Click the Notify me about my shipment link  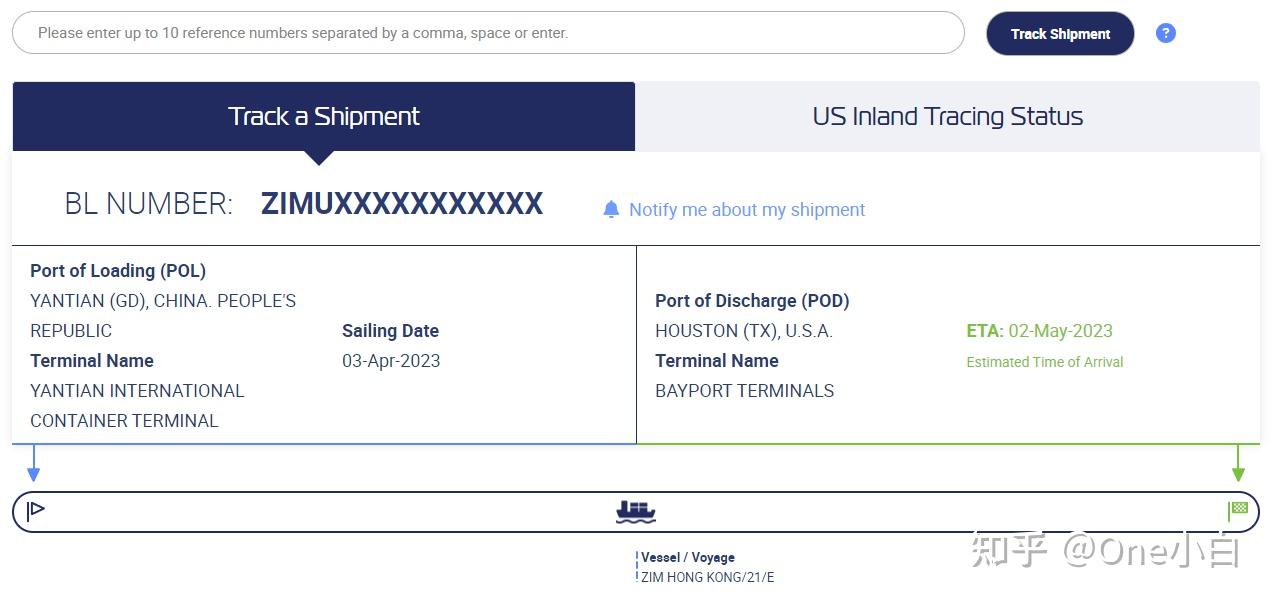[747, 210]
